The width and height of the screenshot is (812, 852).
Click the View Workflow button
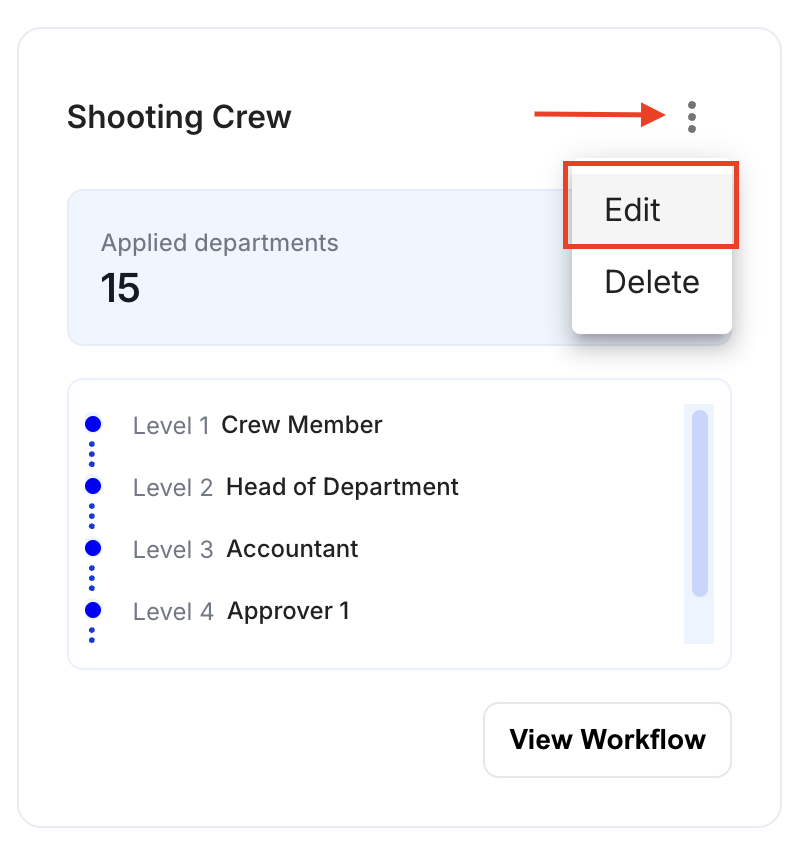pos(607,740)
